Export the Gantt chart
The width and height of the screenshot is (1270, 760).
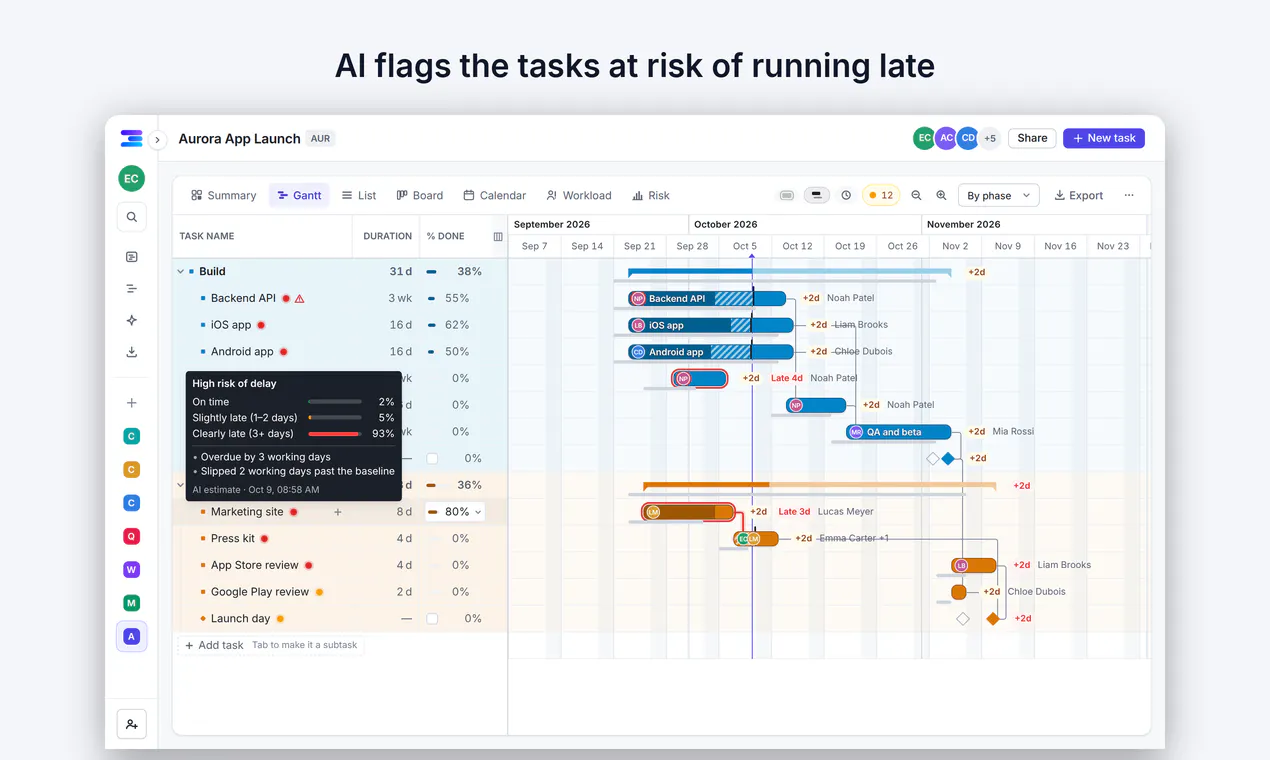point(1079,196)
